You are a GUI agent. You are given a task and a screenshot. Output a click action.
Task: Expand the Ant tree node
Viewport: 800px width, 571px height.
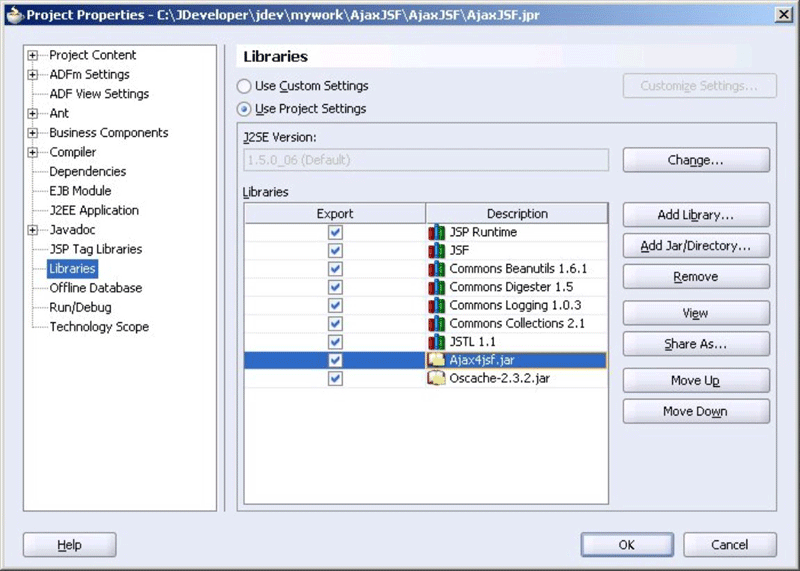(x=33, y=113)
